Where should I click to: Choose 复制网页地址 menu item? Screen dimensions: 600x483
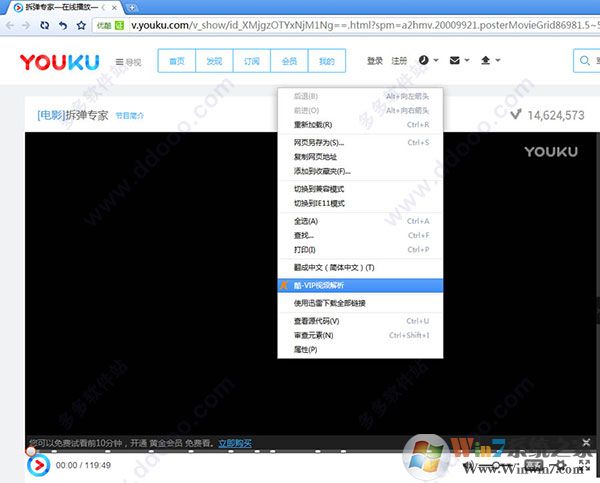tap(360, 157)
